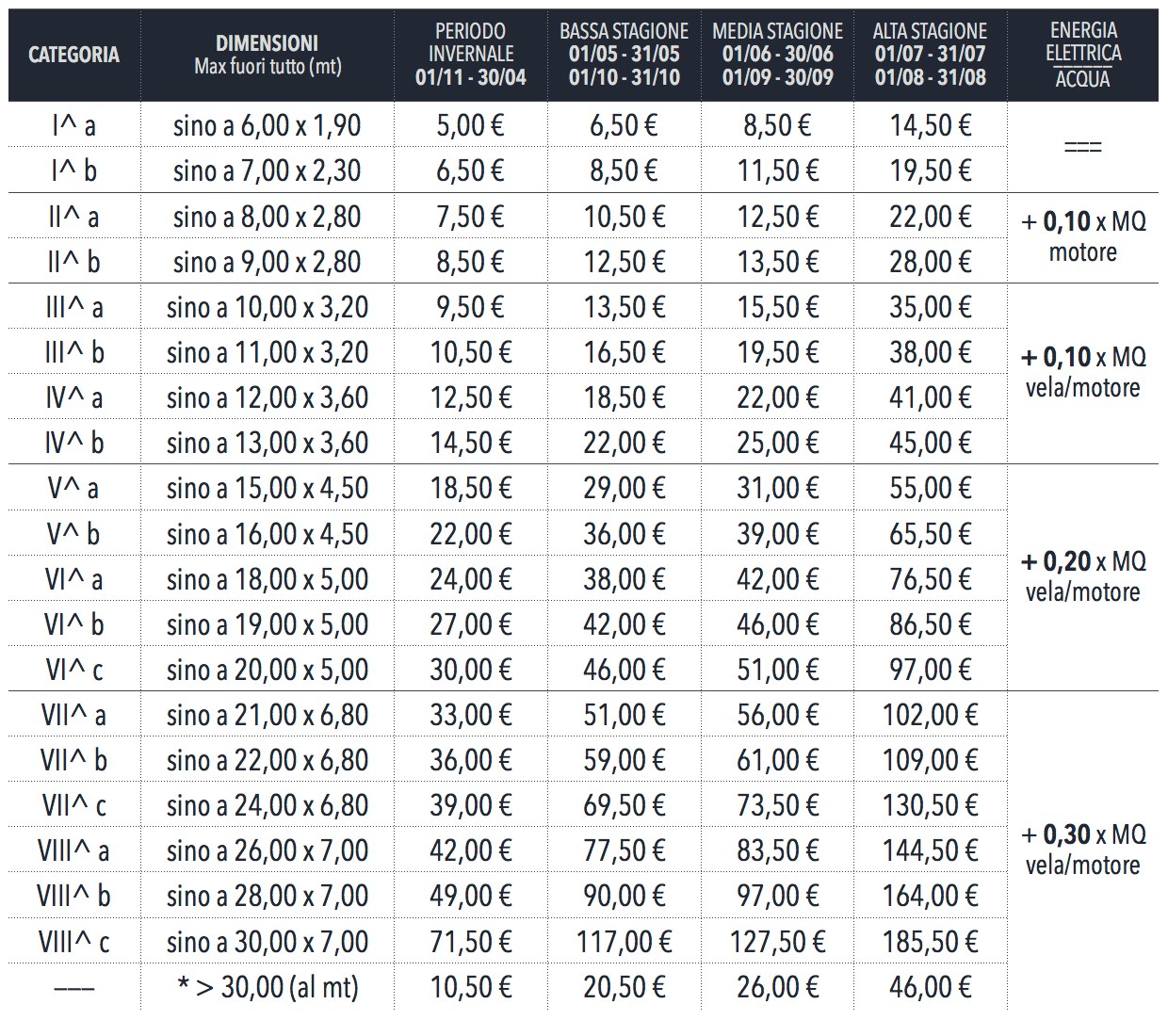Click dimension 'sino a 6,00 x 1,90'
Screen dimensions: 1168x1036
tap(268, 125)
